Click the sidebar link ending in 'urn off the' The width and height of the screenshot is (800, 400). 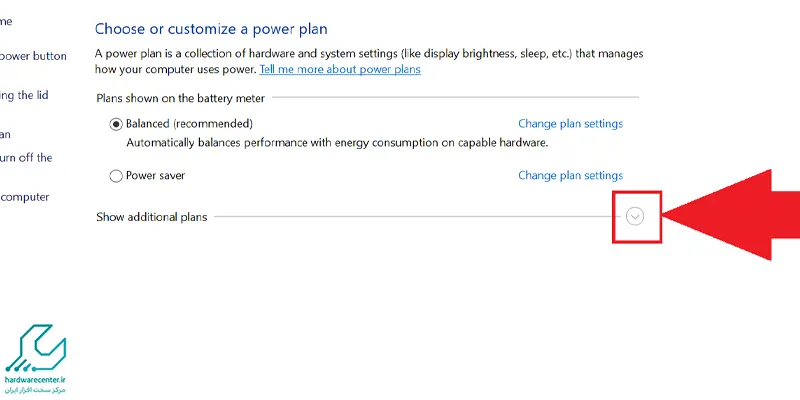coord(26,157)
